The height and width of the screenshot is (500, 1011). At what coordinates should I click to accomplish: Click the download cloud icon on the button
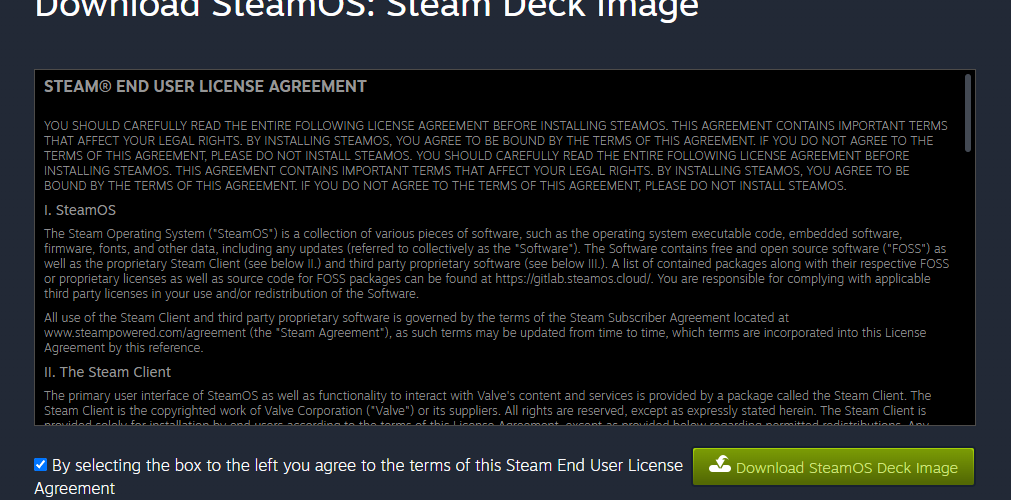[x=720, y=465]
